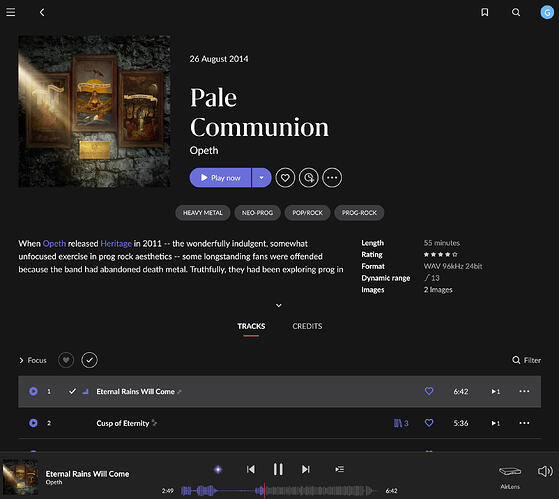The height and width of the screenshot is (499, 559).
Task: Toggle the selected-tracks checkmark filter
Action: (89, 360)
